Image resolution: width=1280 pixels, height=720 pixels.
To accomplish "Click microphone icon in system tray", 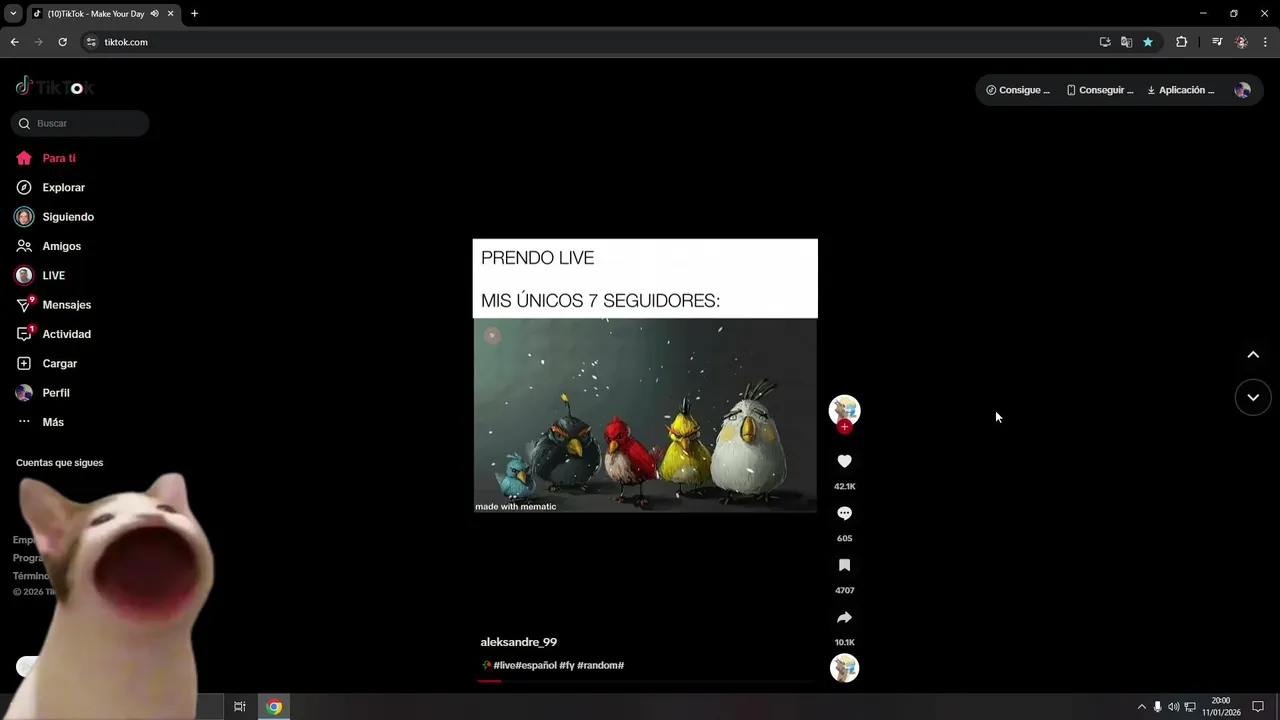I will click(1157, 707).
